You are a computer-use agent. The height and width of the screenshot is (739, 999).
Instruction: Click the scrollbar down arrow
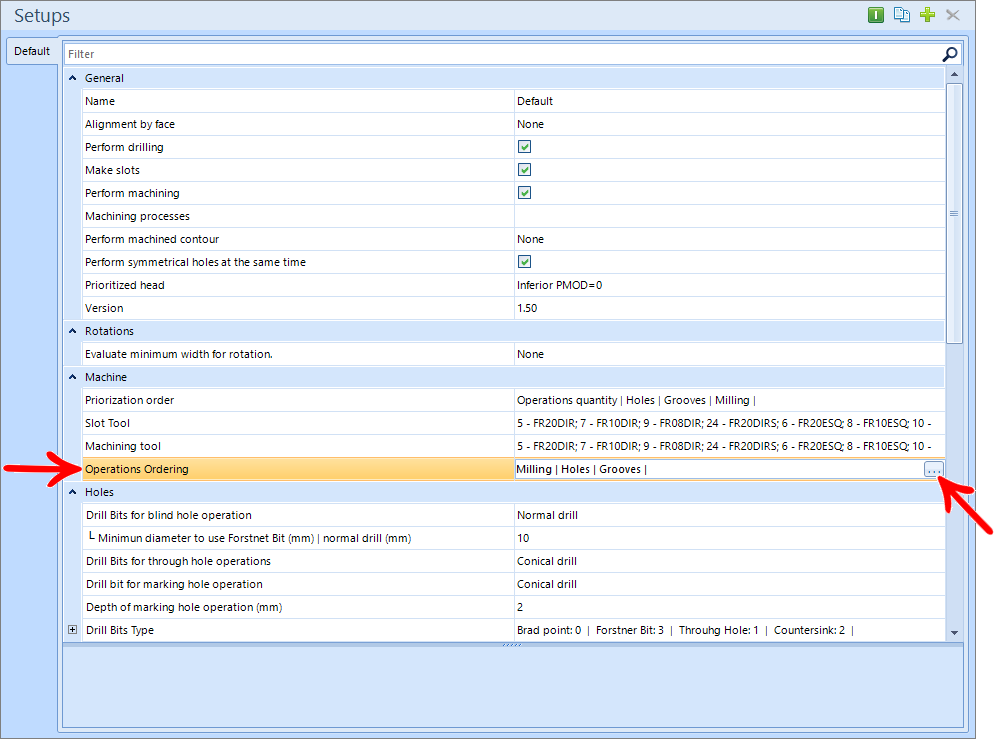point(954,633)
